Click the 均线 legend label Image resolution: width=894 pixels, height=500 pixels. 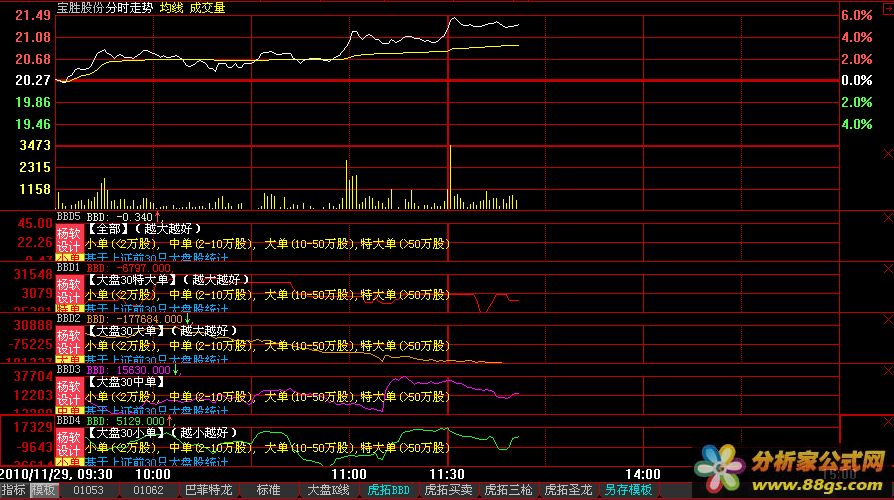[171, 8]
